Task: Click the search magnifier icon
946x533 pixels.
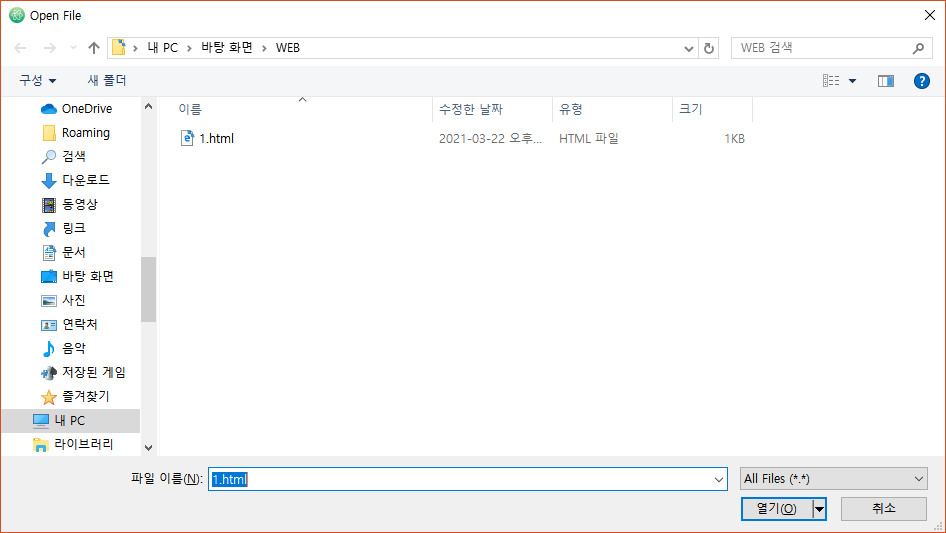Action: click(x=918, y=48)
